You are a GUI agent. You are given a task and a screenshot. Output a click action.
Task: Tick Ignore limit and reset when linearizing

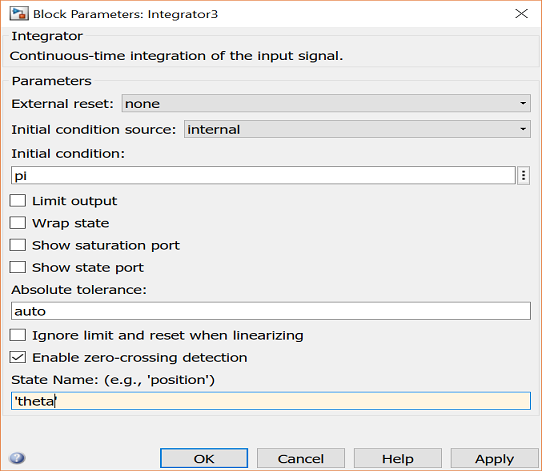(18, 335)
